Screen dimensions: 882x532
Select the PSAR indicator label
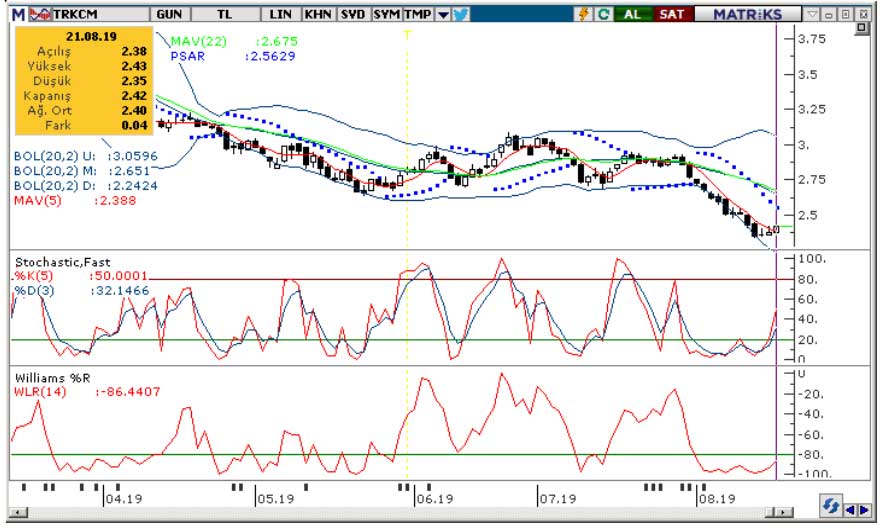(188, 56)
